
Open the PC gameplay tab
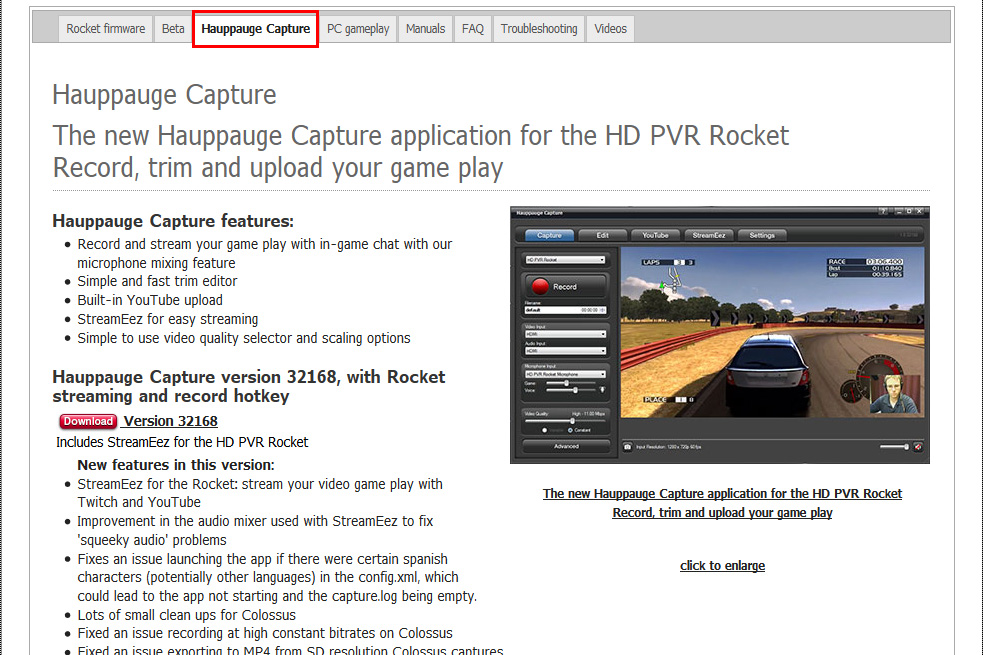tap(358, 29)
